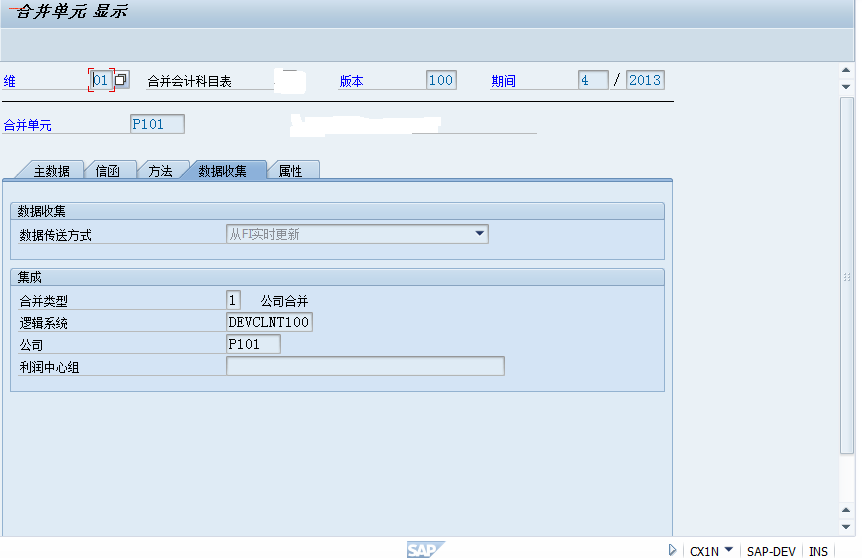Viewport: 862px width, 558px height.
Task: Select the 公司 field P101
Action: click(x=253, y=344)
